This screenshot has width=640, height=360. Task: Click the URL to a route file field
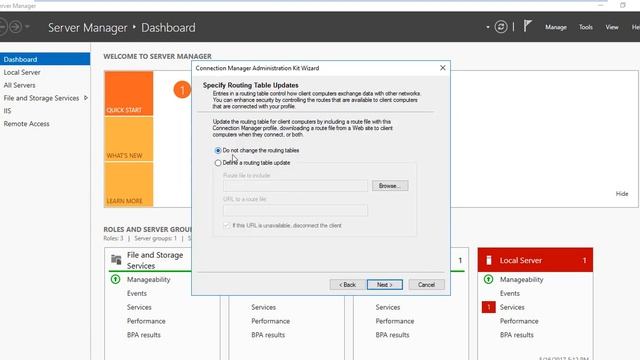tap(295, 210)
